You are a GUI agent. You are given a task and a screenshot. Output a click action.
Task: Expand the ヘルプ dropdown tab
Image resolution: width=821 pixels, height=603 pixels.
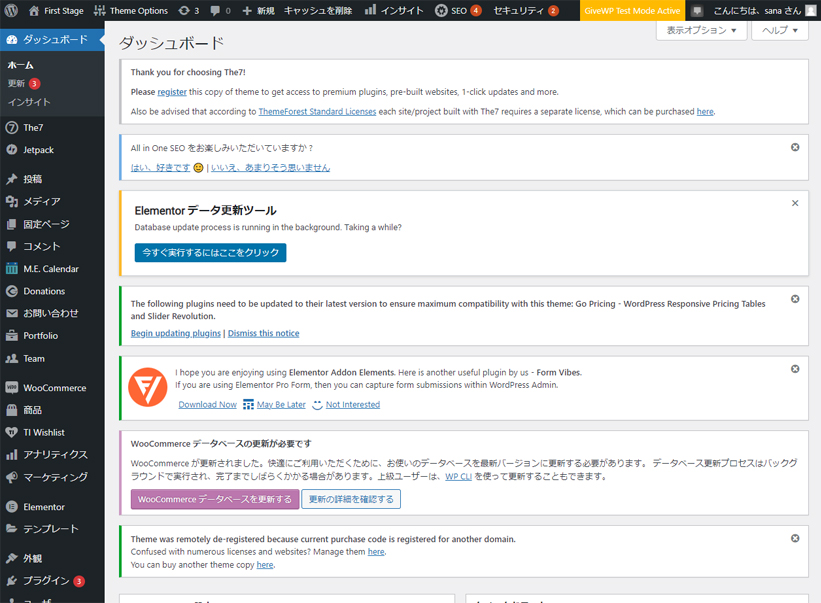click(780, 30)
